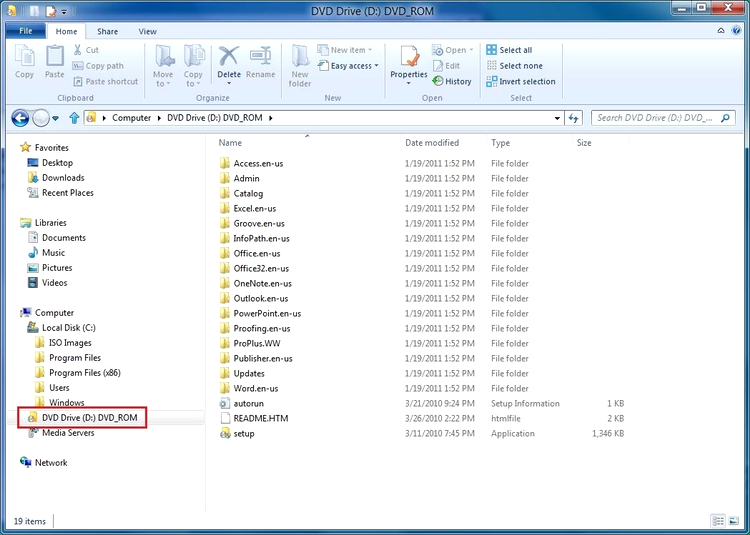Select Media Servers in navigation pane

[x=61, y=433]
